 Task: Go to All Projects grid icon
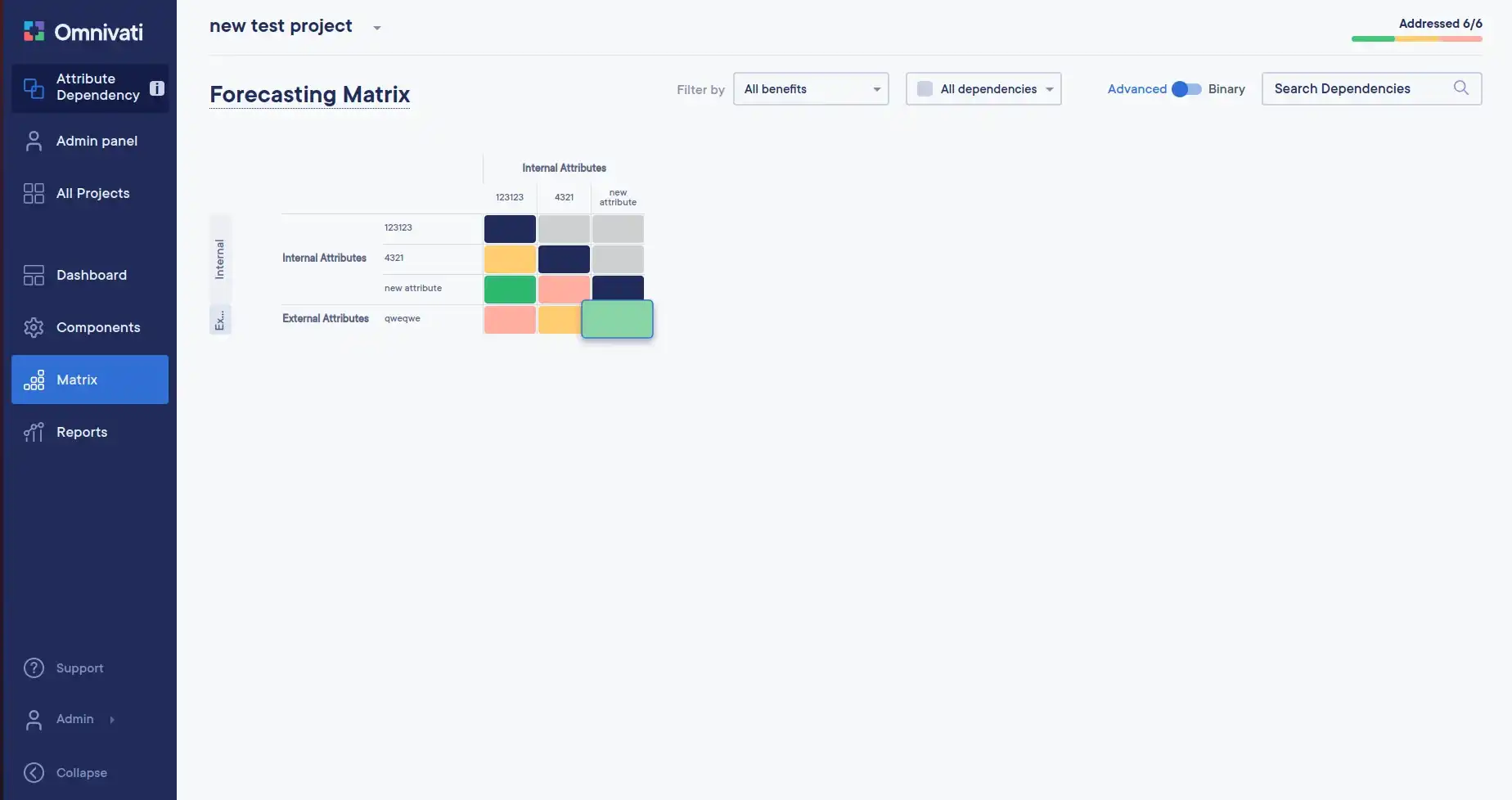pos(34,193)
